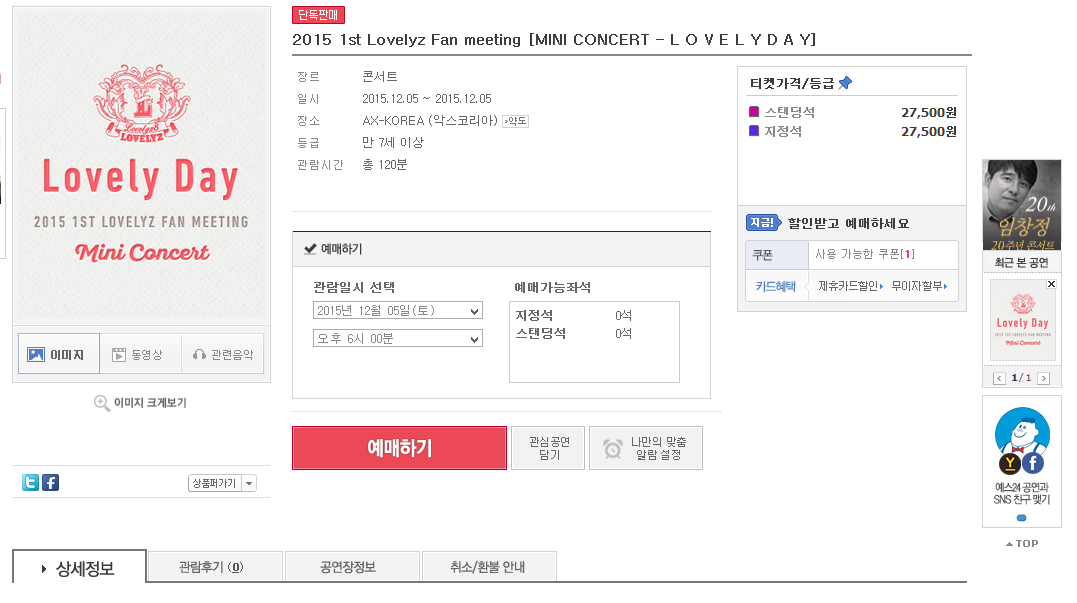
Task: Open the 2015년 12월 05일 date dropdown
Action: click(x=397, y=310)
